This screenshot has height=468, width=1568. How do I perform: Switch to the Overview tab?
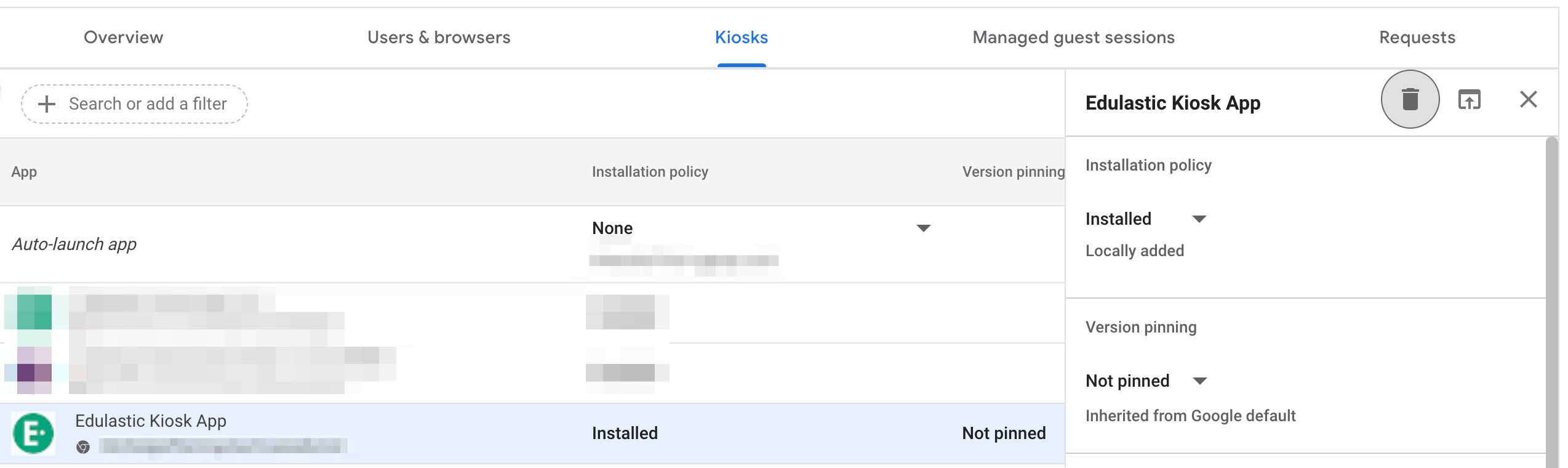[x=124, y=38]
